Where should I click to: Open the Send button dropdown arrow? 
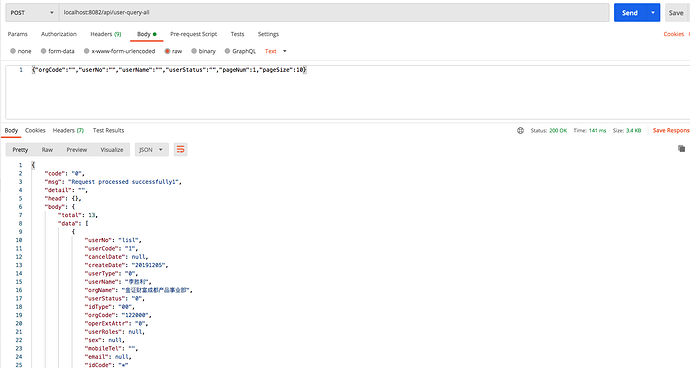click(x=653, y=13)
